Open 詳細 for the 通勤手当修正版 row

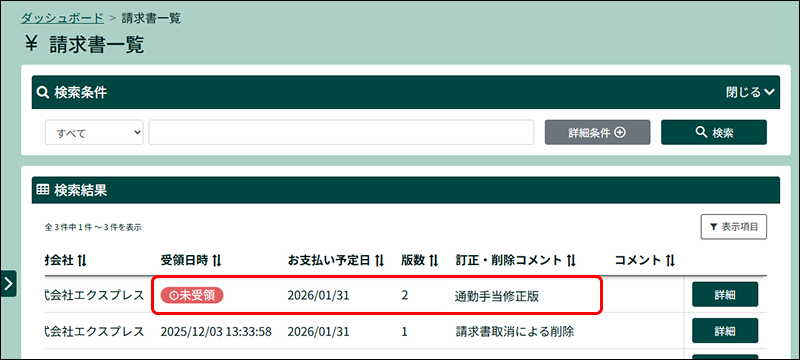pyautogui.click(x=725, y=294)
